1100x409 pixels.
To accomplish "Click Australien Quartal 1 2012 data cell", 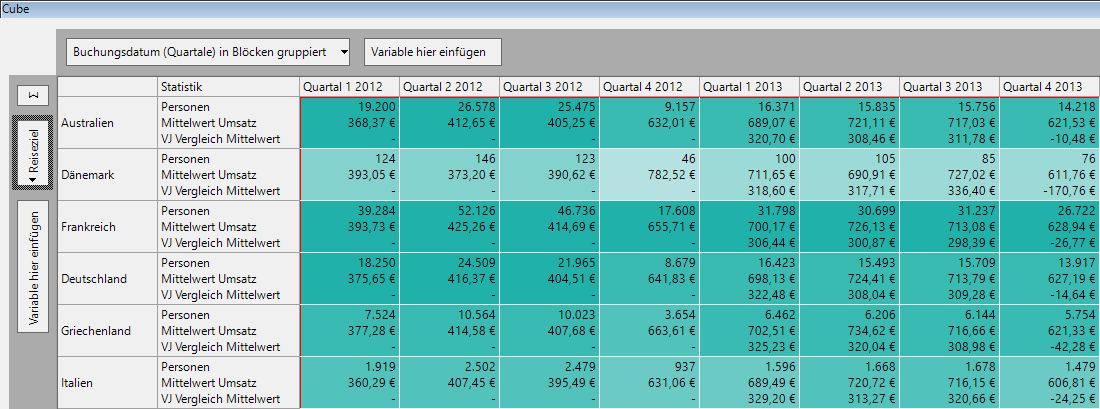I will (x=349, y=122).
